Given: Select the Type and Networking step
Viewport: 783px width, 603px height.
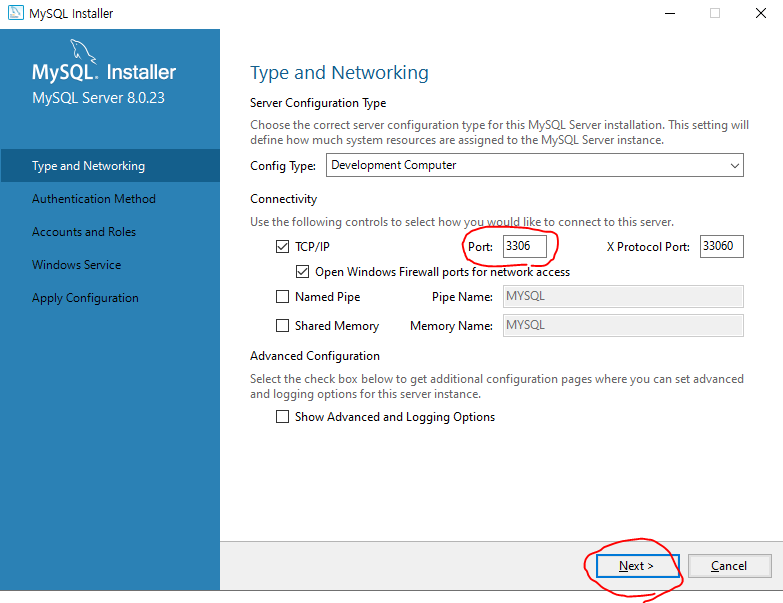Looking at the screenshot, I should pos(110,166).
